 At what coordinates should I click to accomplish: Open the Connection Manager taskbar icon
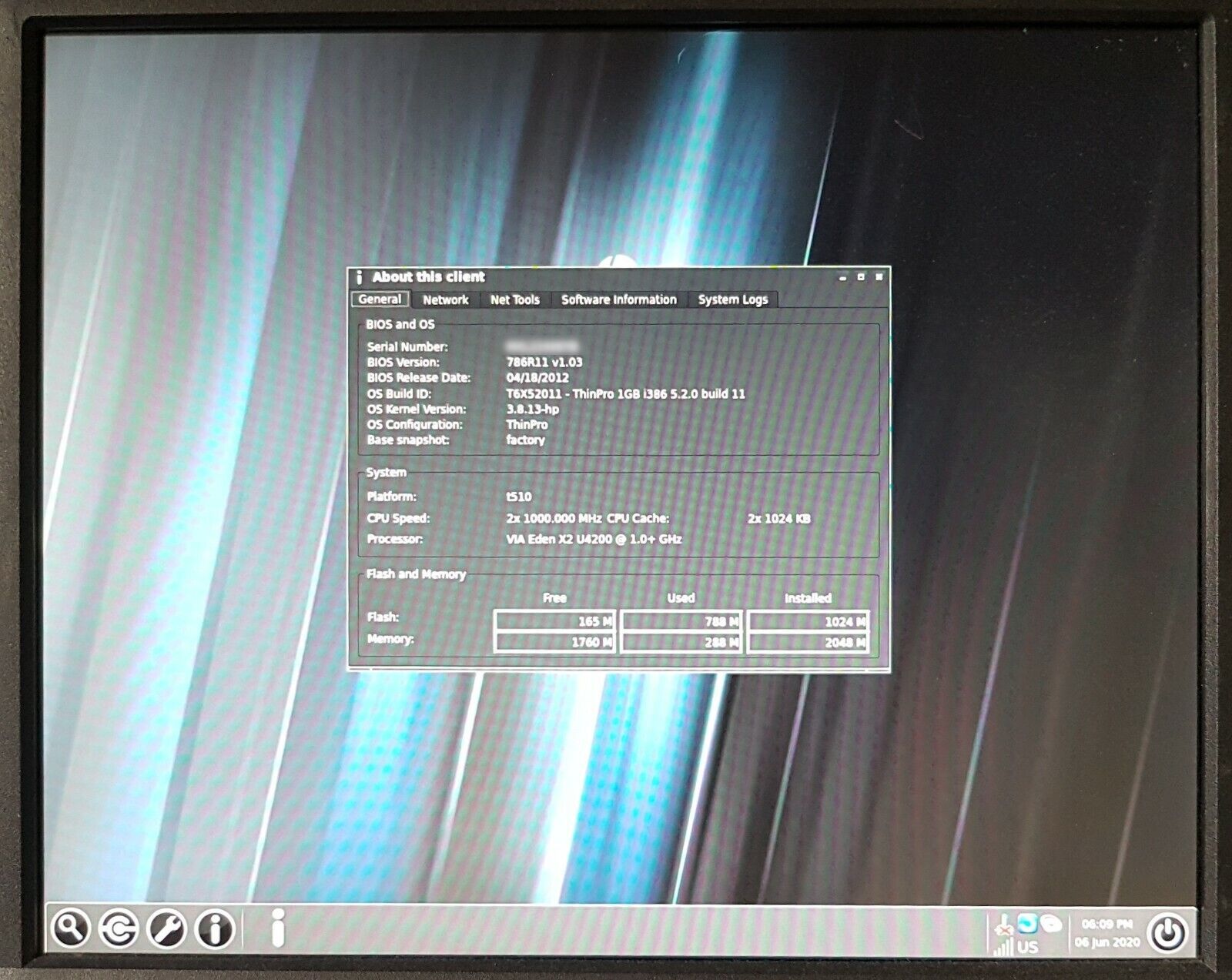click(x=119, y=928)
